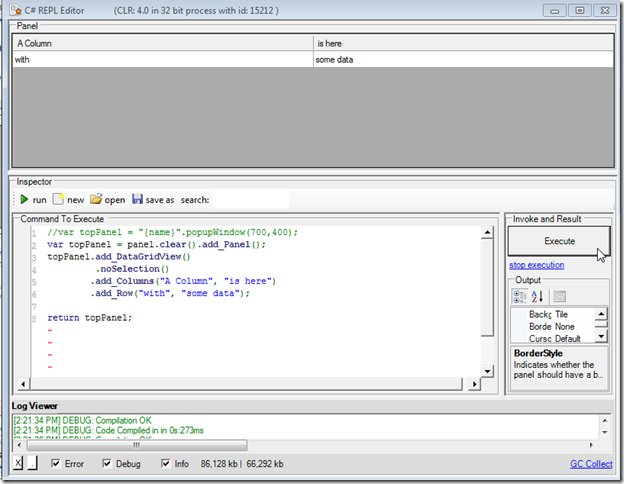Screen dimensions: 624x484
Task: Click the open folder icon
Action: pos(96,199)
